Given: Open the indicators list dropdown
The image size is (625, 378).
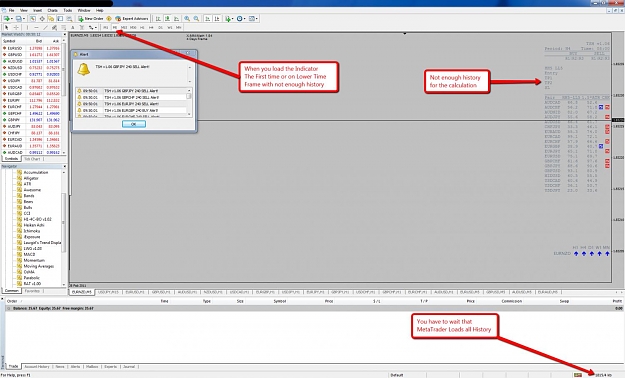Looking at the screenshot, I should [229, 18].
